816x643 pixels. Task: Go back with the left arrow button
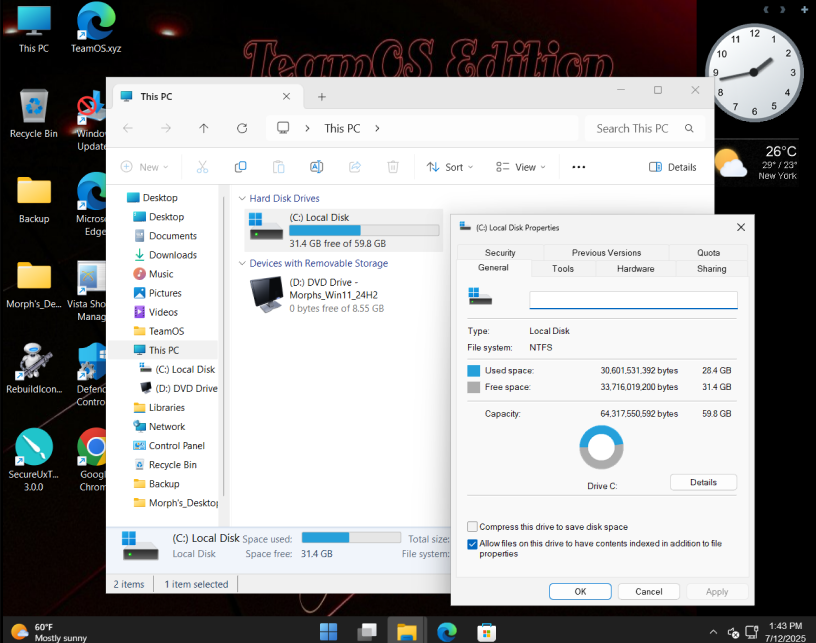pyautogui.click(x=128, y=128)
